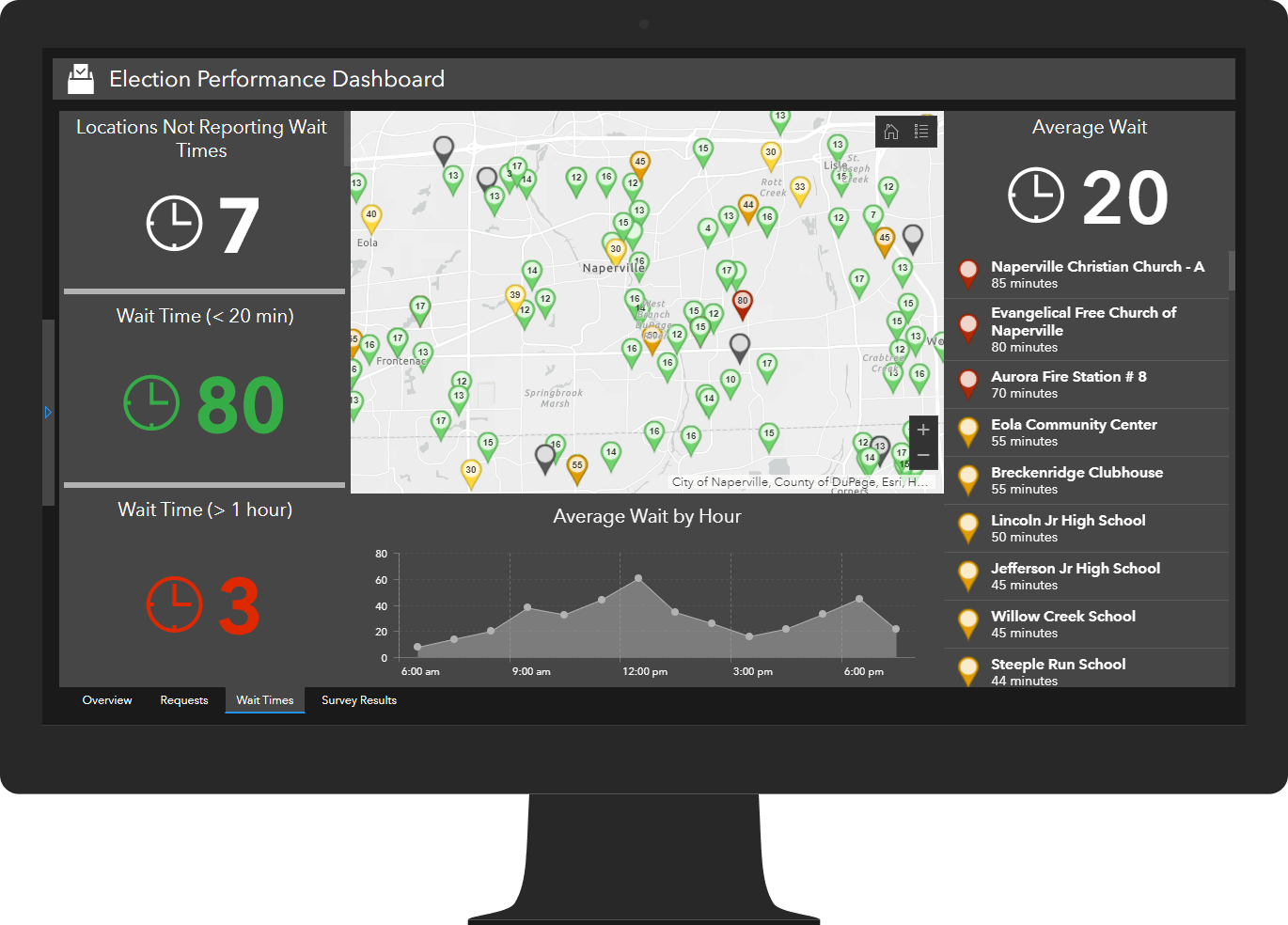
Task: Open the map legend
Action: [x=920, y=132]
